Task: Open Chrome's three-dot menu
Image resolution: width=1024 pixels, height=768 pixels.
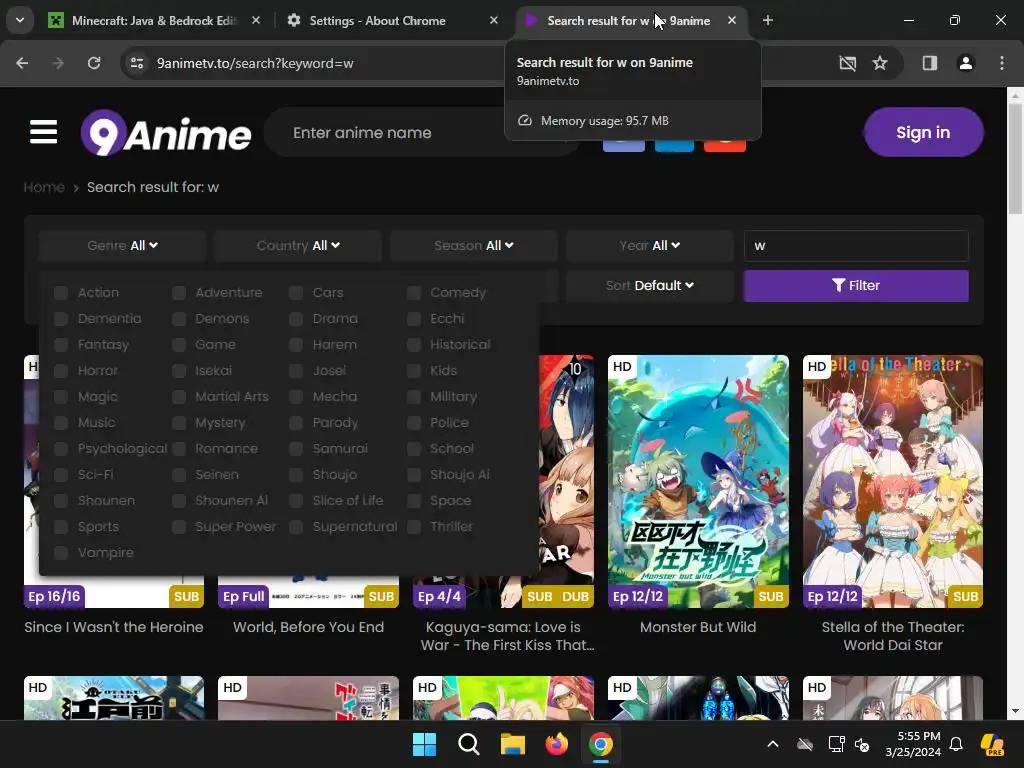Action: point(1002,63)
